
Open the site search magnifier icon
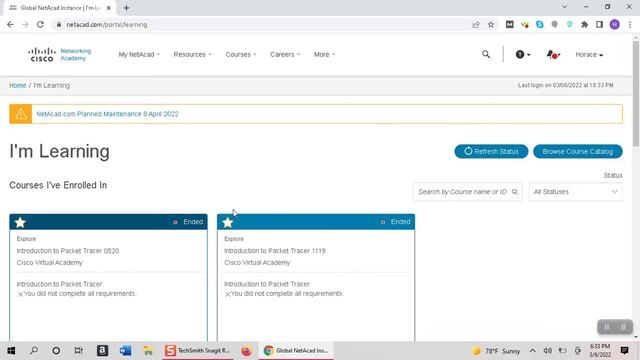point(486,54)
